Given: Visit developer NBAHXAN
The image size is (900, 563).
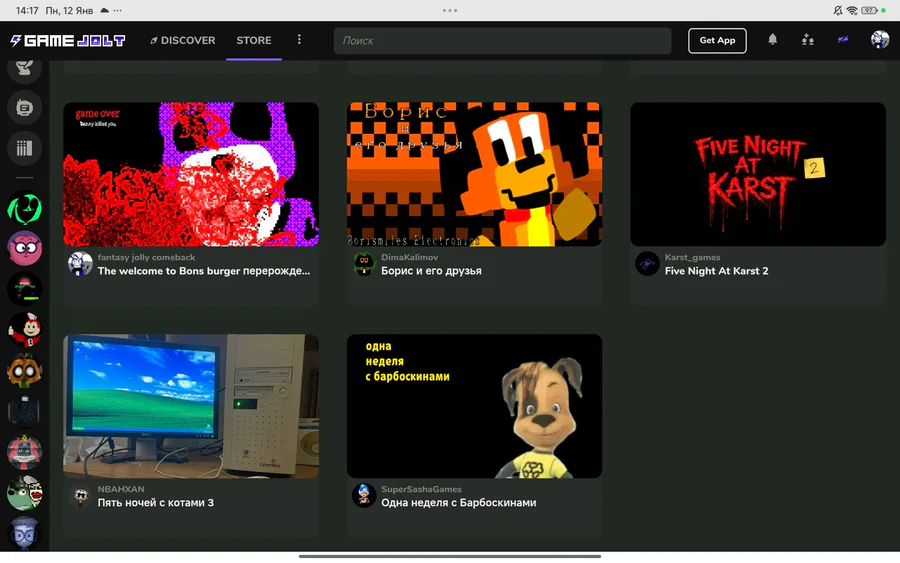Looking at the screenshot, I should tap(121, 490).
